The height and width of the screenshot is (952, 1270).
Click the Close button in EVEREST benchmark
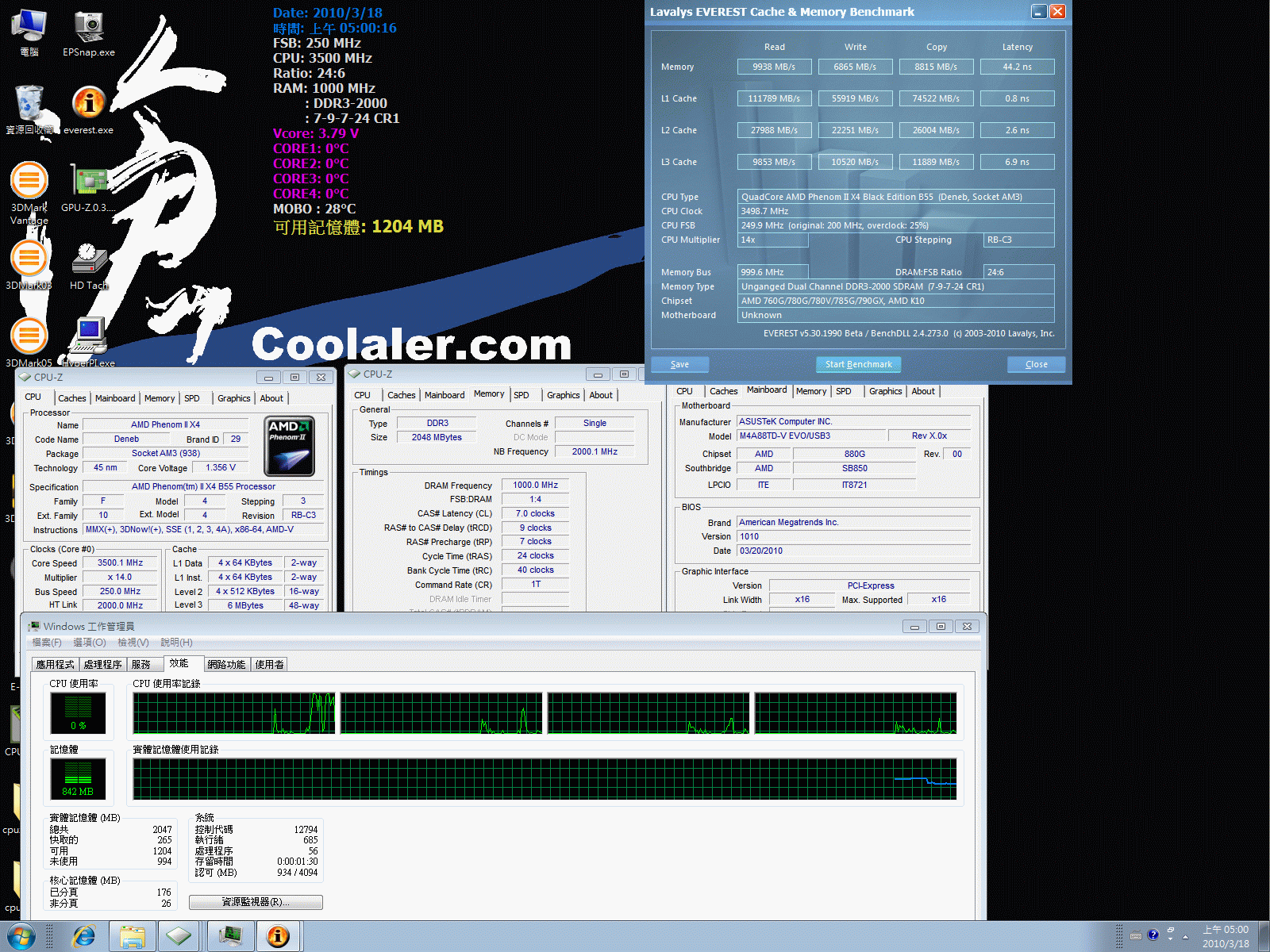(1036, 364)
